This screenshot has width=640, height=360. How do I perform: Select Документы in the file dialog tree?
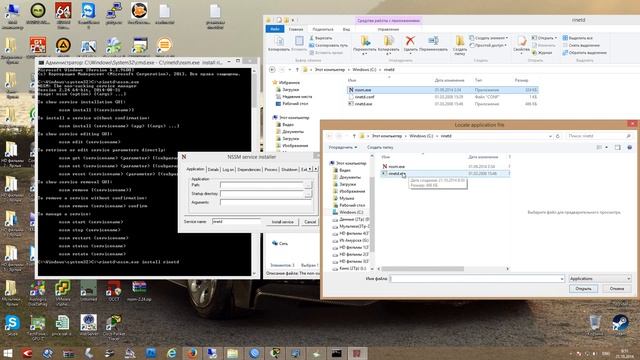(349, 177)
